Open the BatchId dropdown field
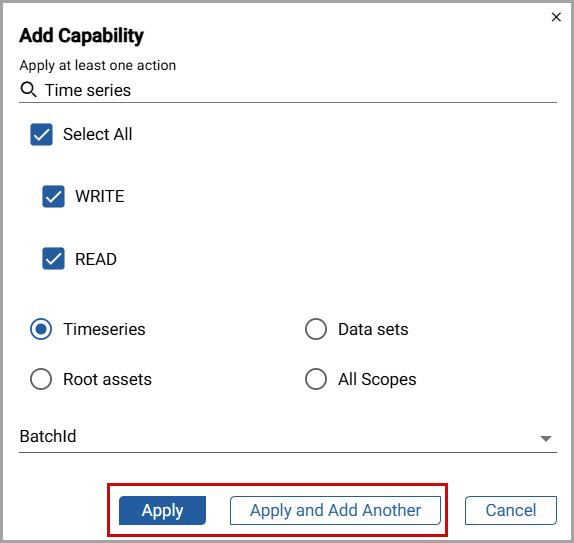Viewport: 574px width, 543px height. tap(288, 437)
